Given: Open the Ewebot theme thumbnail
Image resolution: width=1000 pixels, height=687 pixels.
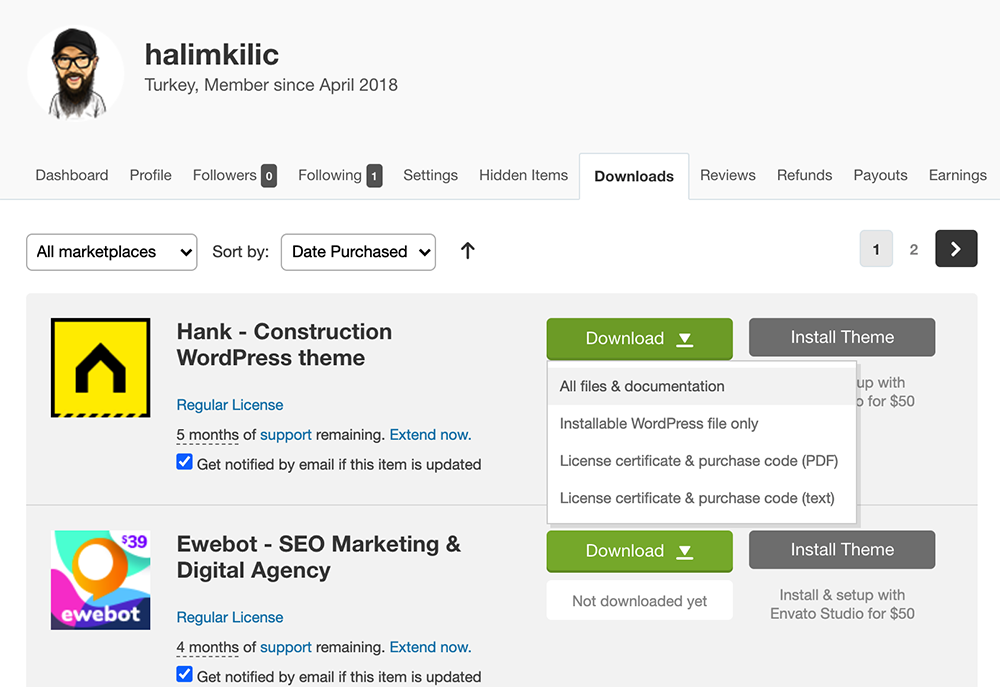Looking at the screenshot, I should [x=101, y=580].
